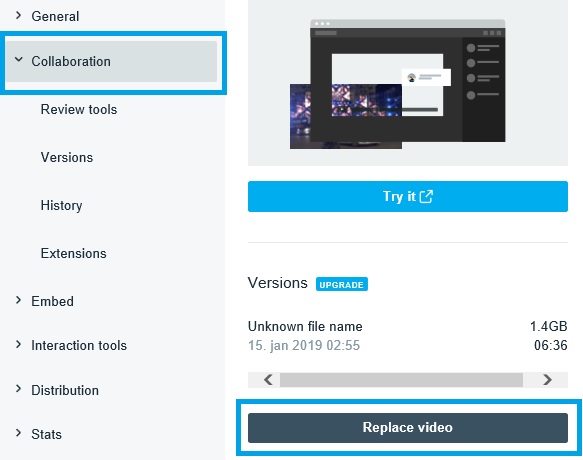Click the Replace video button
The height and width of the screenshot is (460, 583).
(408, 428)
